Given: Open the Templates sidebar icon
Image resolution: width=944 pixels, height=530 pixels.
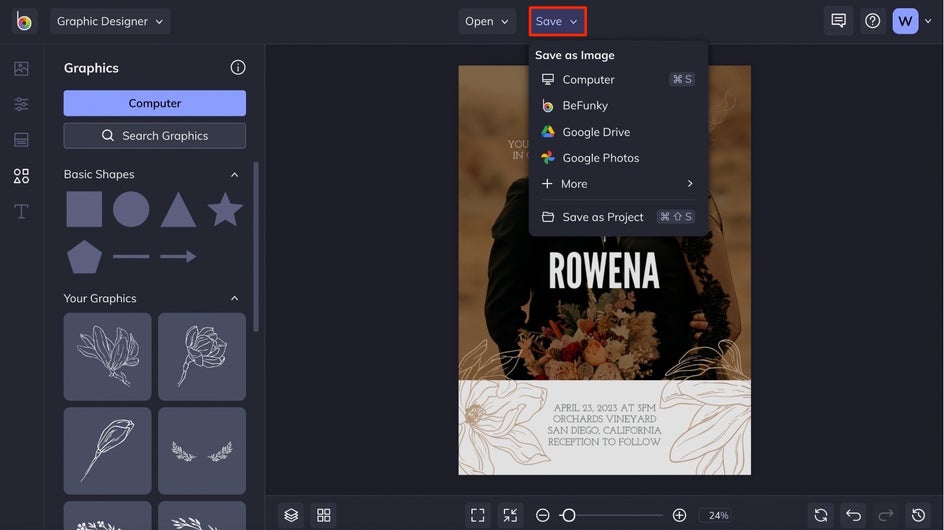Looking at the screenshot, I should (21, 140).
